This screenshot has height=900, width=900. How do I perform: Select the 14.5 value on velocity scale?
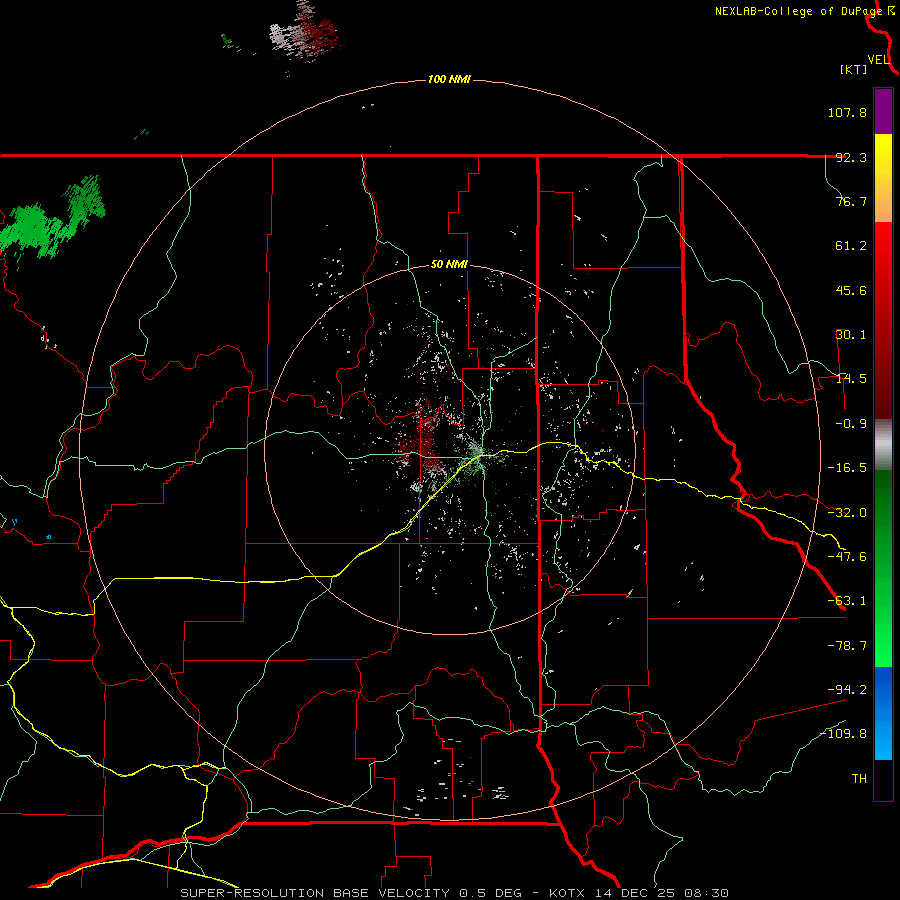851,379
